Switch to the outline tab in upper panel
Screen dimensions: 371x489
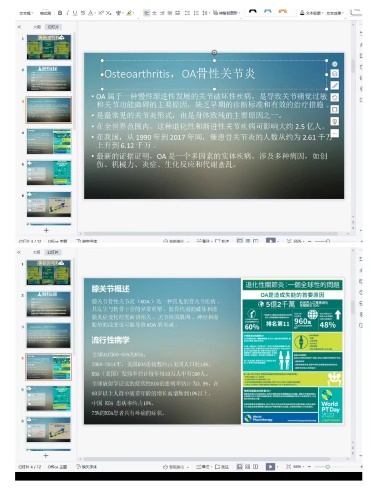(x=37, y=27)
